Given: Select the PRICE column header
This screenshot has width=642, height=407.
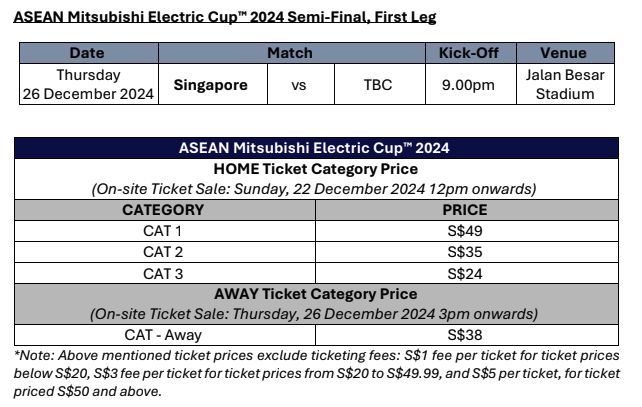Looking at the screenshot, I should point(465,210).
